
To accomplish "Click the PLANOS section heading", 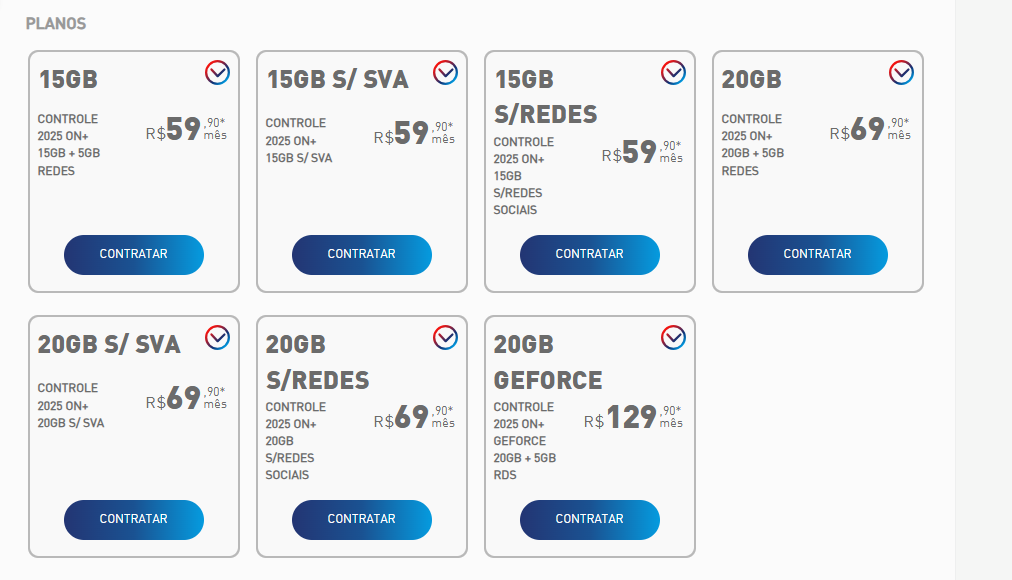I will tap(56, 23).
